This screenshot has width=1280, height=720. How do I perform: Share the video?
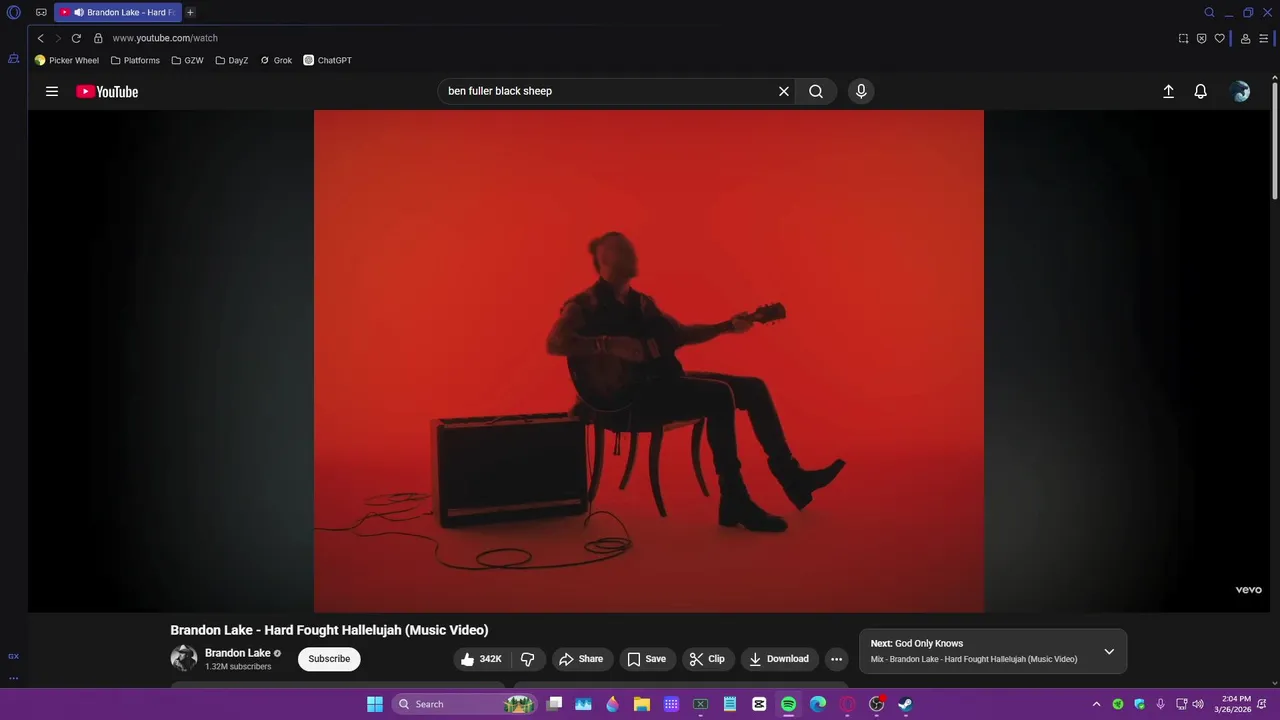pos(581,659)
